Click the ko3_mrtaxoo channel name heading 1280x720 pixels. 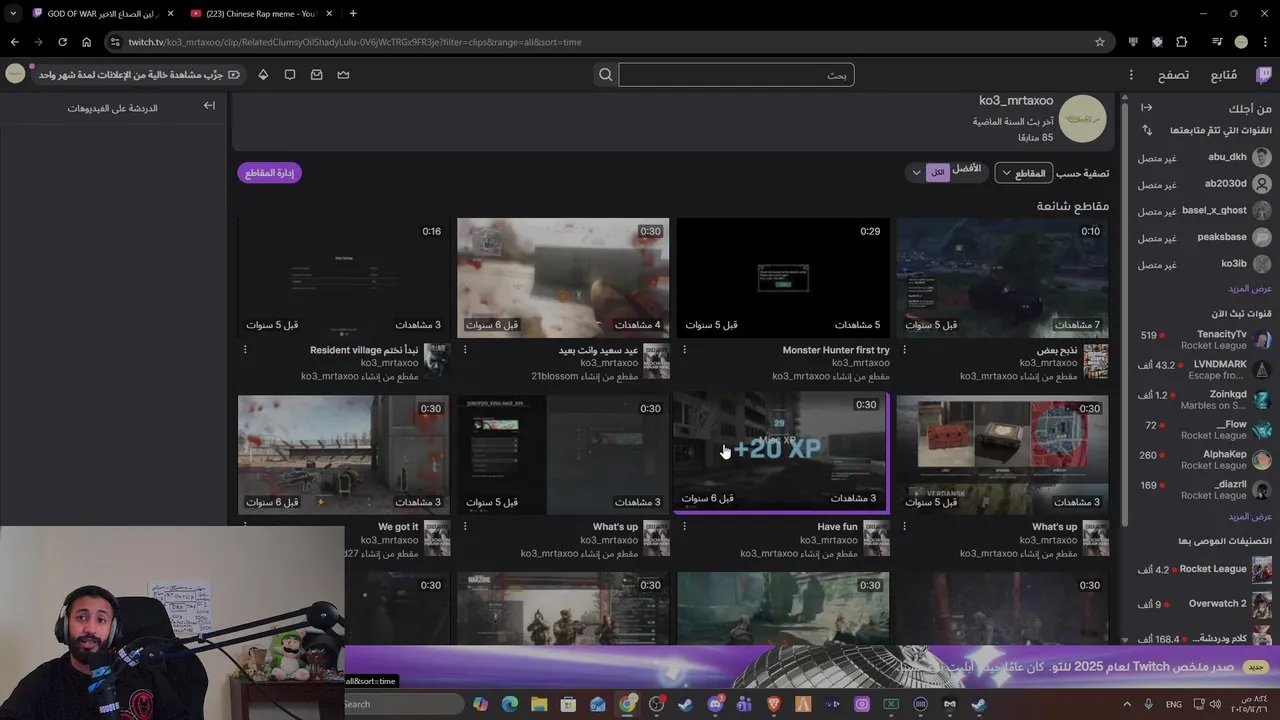coord(1016,101)
